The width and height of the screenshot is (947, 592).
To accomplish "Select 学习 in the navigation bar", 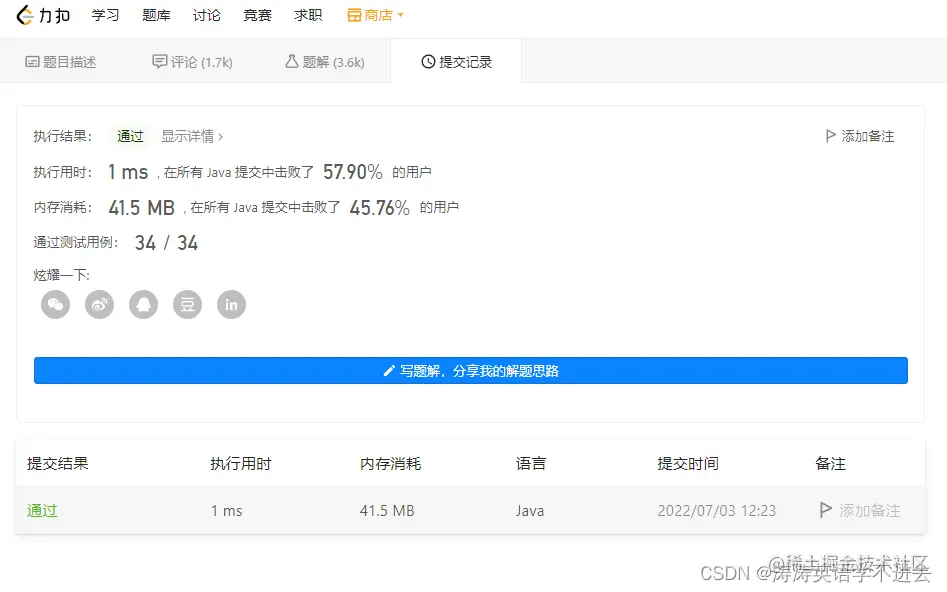I will (106, 15).
